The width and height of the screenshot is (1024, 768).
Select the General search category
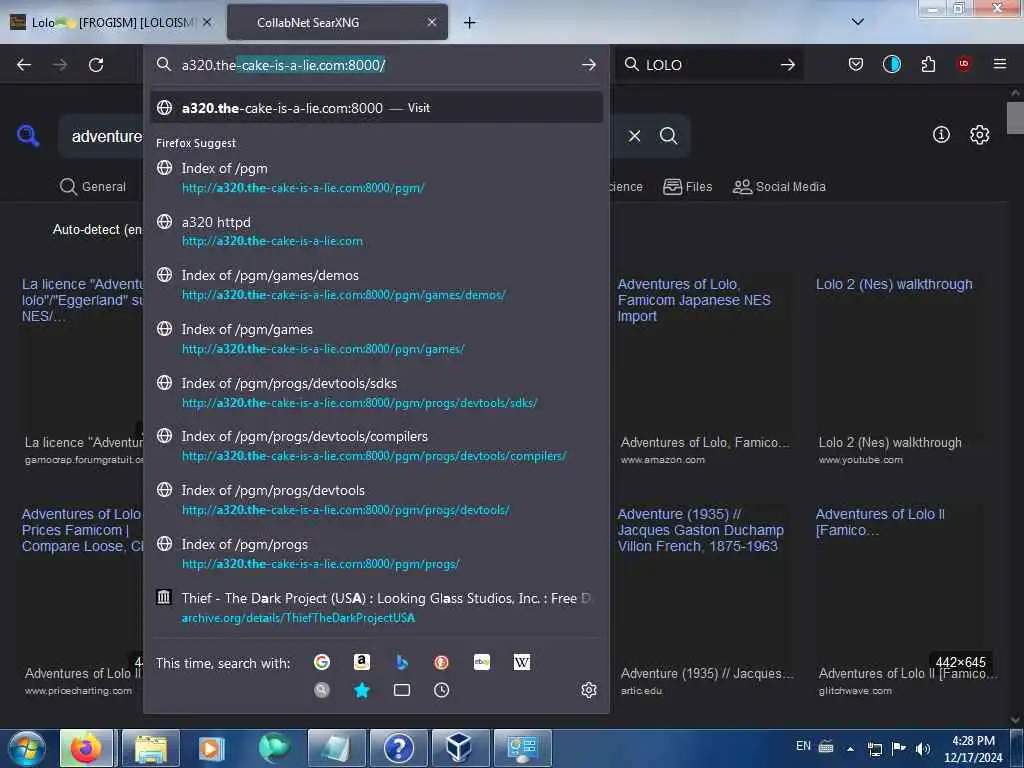[x=93, y=187]
